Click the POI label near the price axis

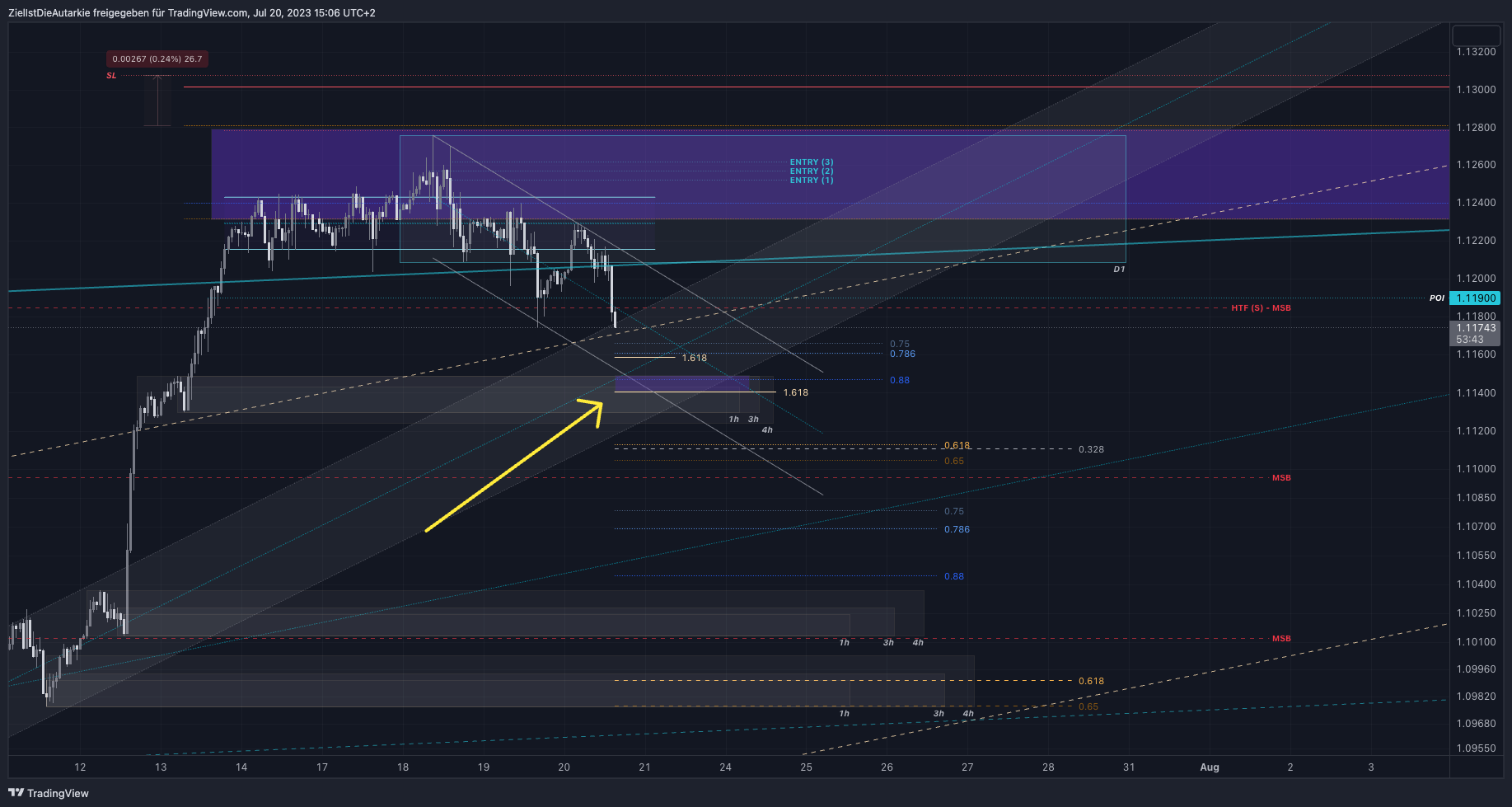point(1437,298)
